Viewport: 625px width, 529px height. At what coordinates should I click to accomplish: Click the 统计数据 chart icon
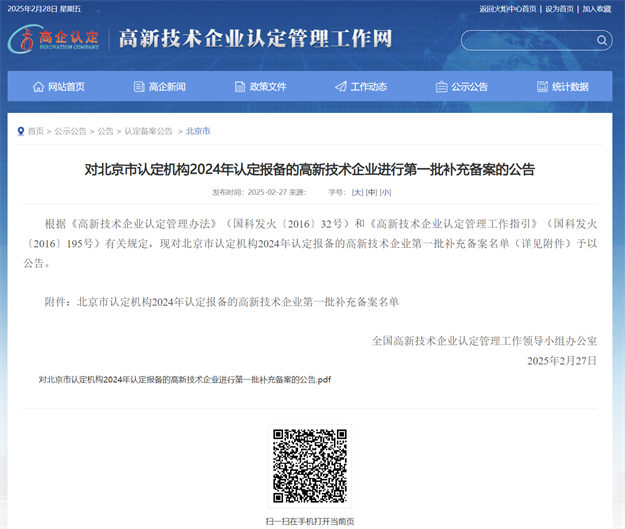pyautogui.click(x=542, y=87)
